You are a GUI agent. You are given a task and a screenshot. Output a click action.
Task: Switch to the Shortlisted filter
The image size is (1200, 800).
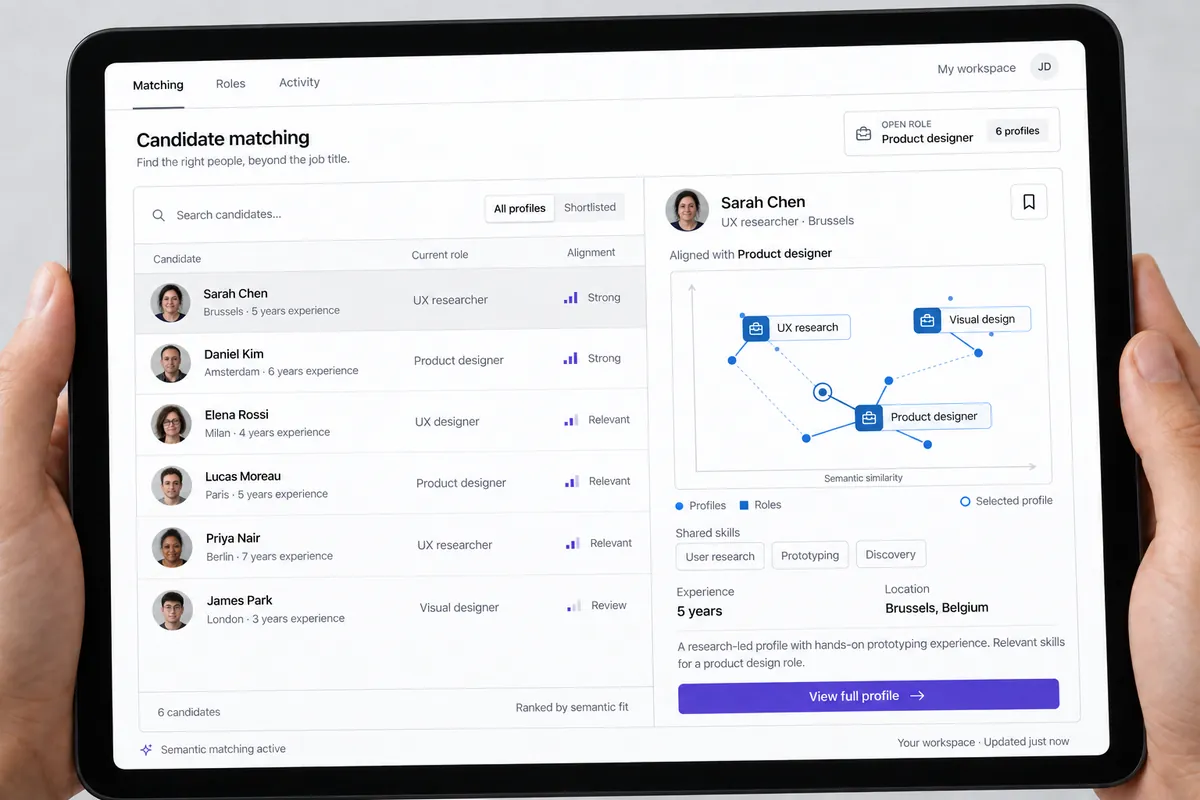590,207
